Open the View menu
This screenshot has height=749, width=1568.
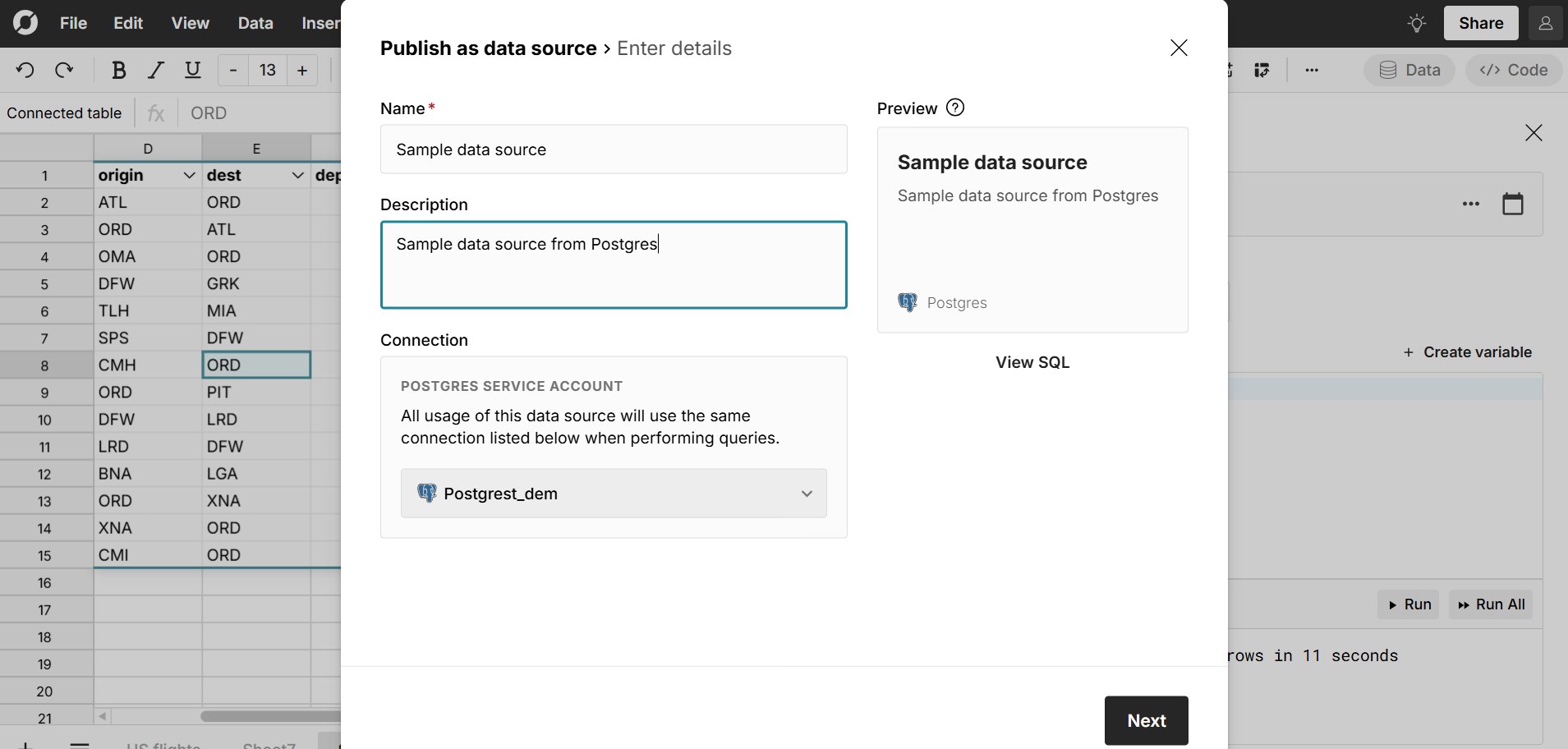(x=190, y=24)
